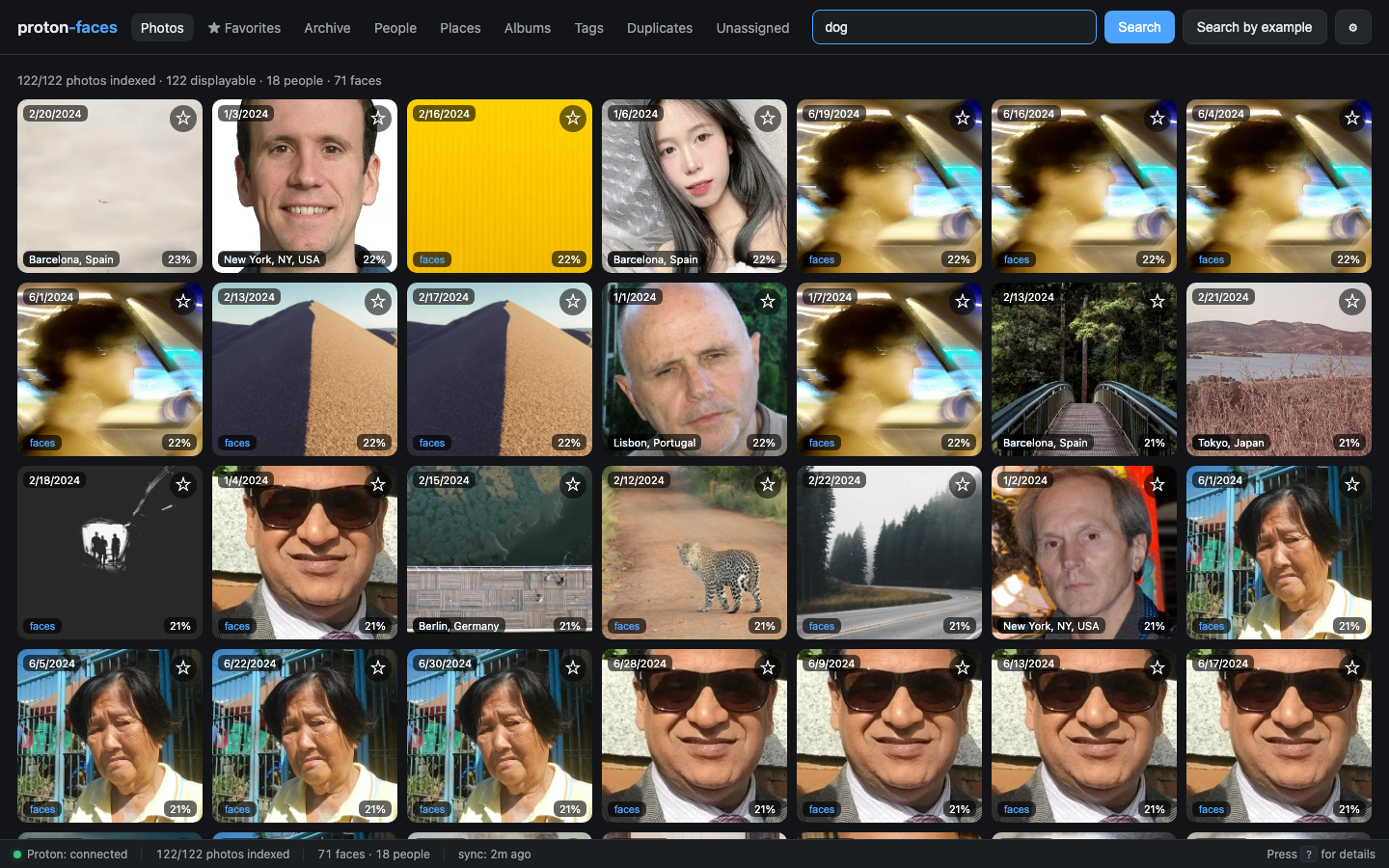Screen dimensions: 1389x868
Task: Favorite the 1/4/2024 sunglasses photo
Action: coord(378,485)
